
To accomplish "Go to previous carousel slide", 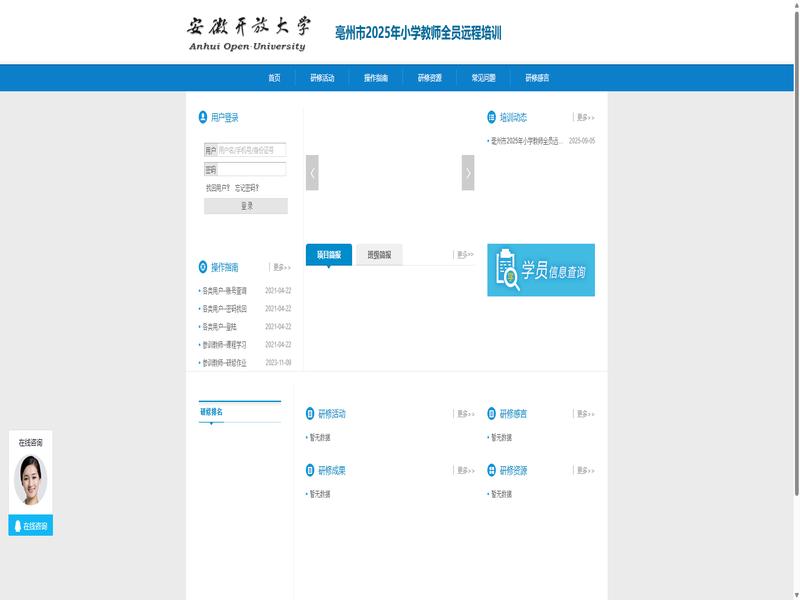I will [312, 173].
